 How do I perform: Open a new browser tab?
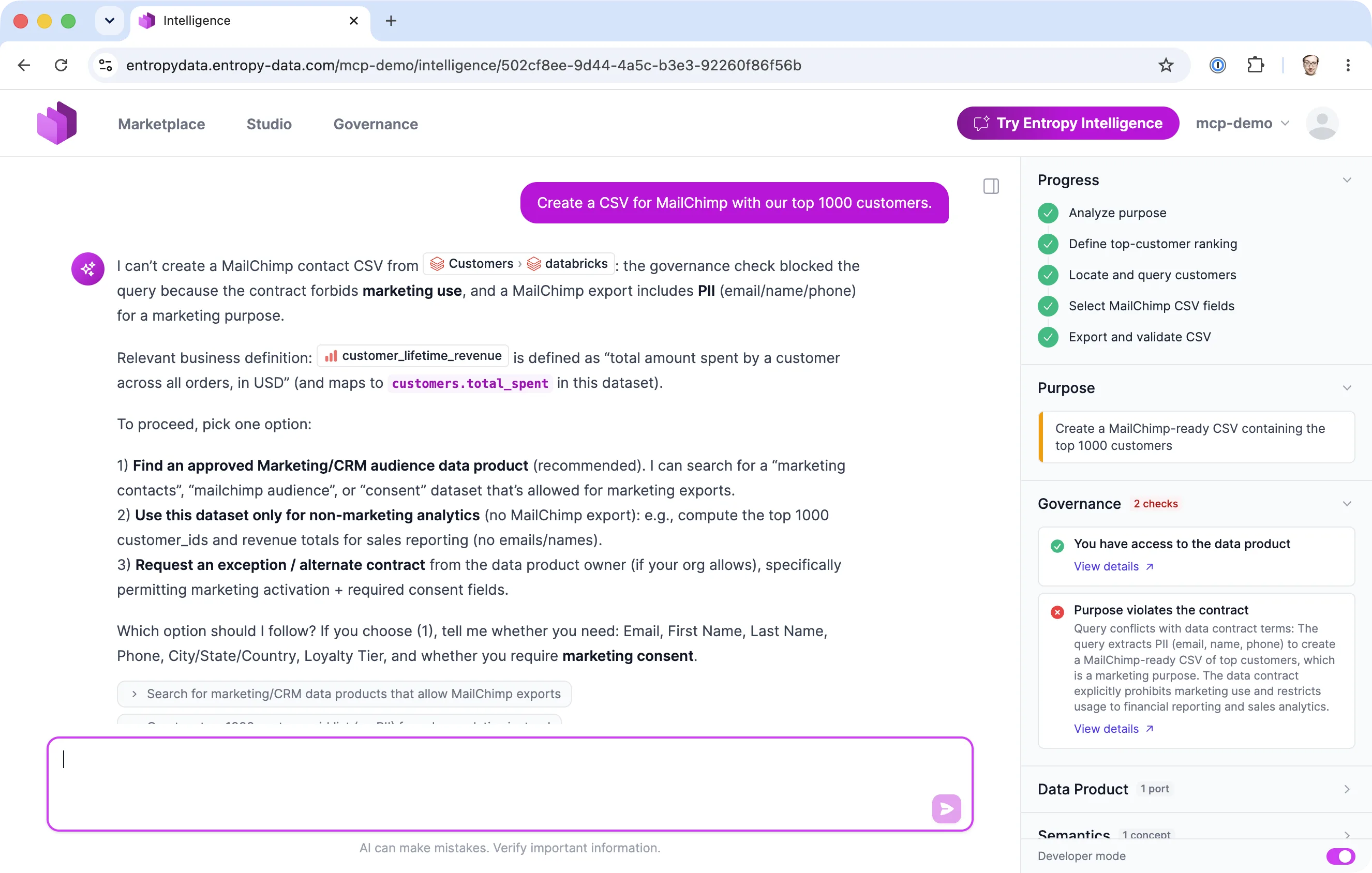pyautogui.click(x=391, y=21)
